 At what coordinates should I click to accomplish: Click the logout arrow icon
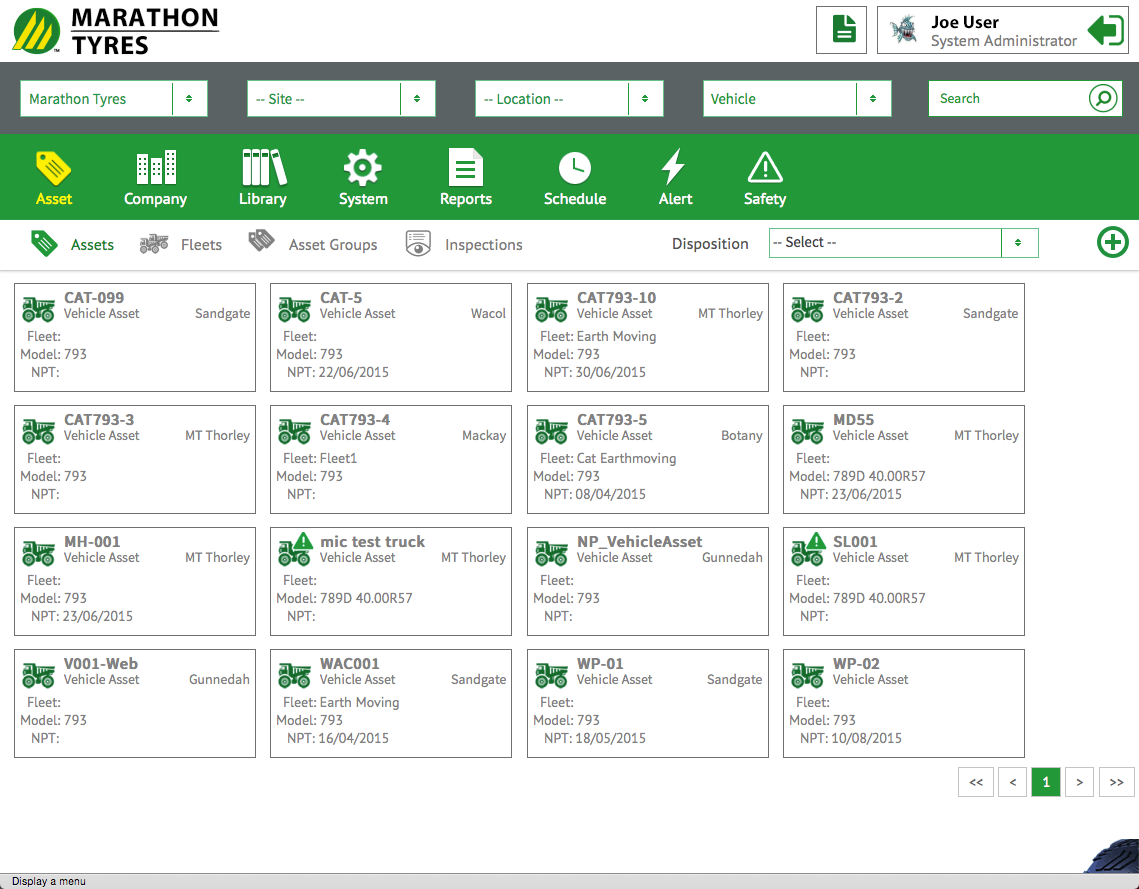[x=1105, y=30]
